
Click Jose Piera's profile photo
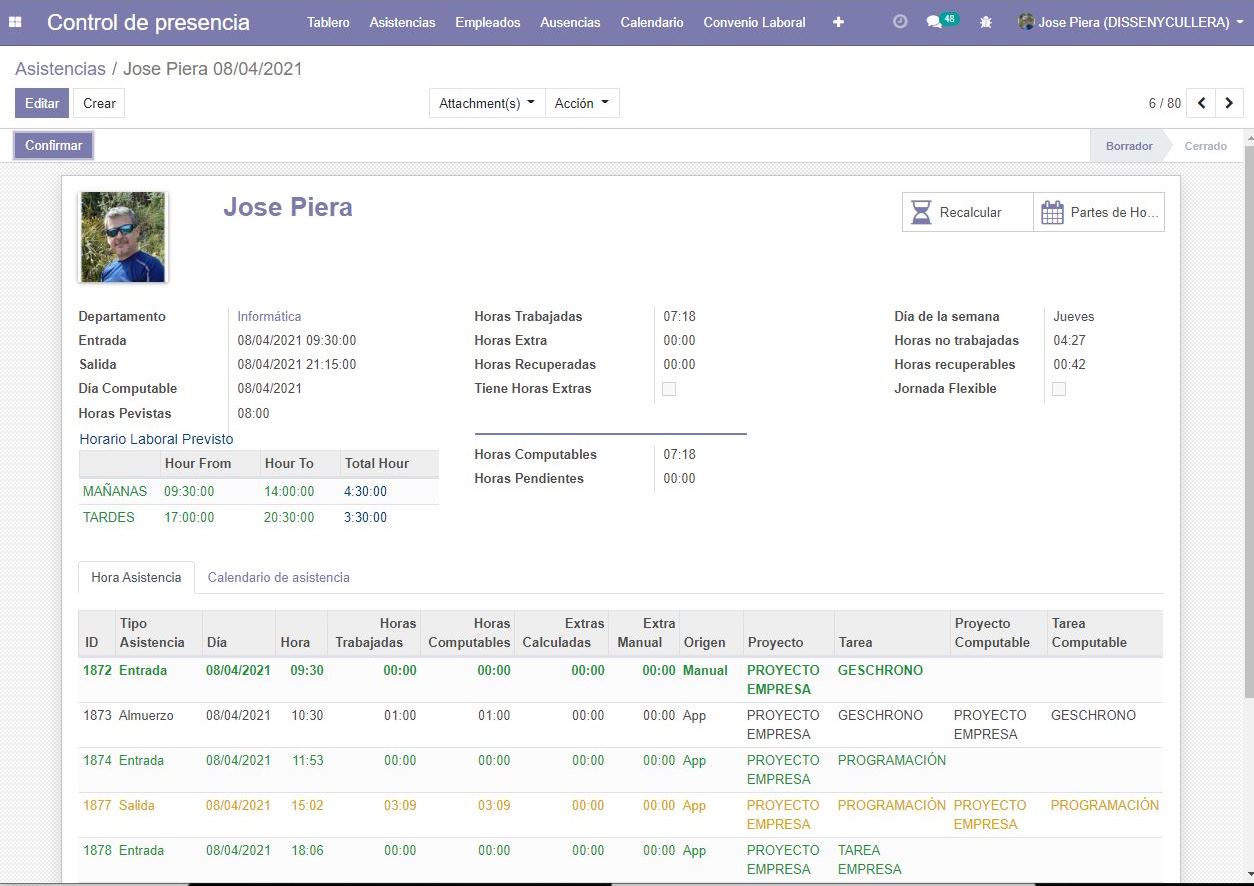pyautogui.click(x=123, y=237)
